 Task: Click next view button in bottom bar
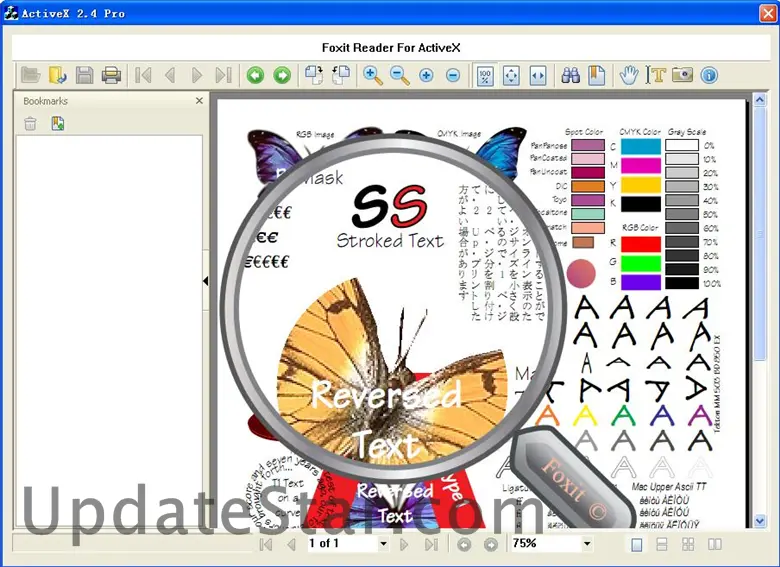click(491, 545)
